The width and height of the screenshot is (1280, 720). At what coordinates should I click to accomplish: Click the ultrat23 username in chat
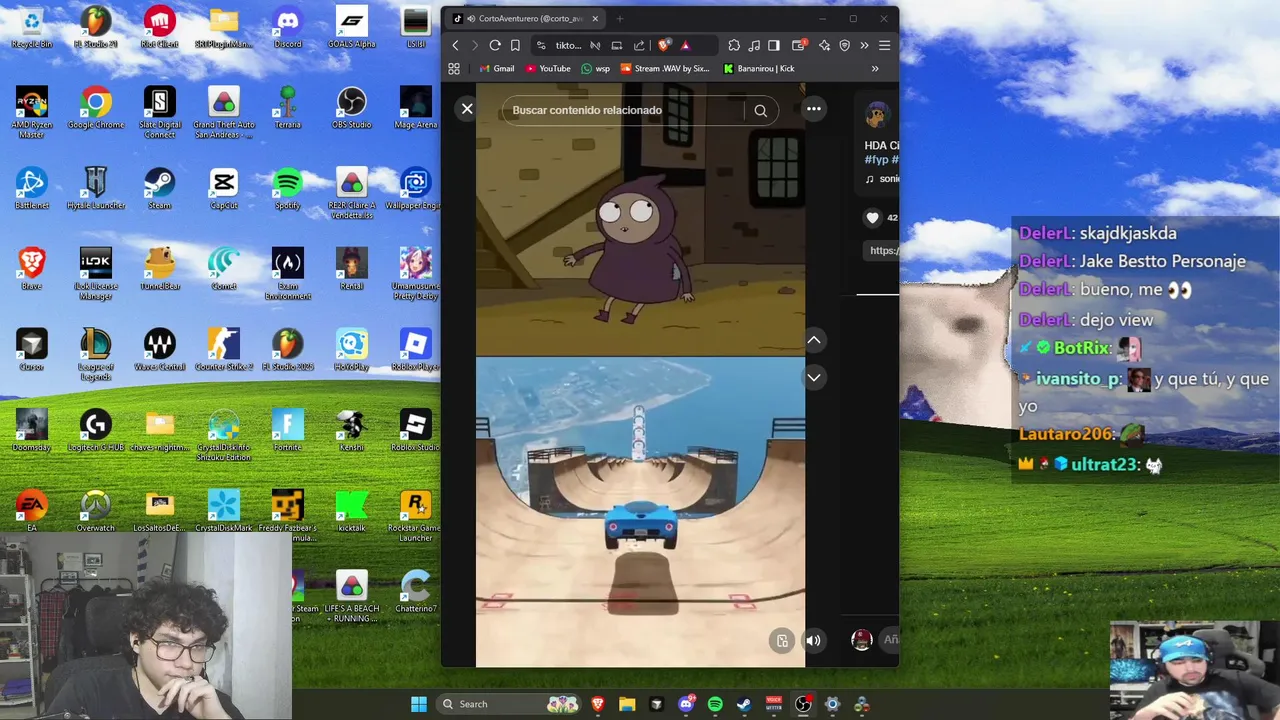[1105, 465]
